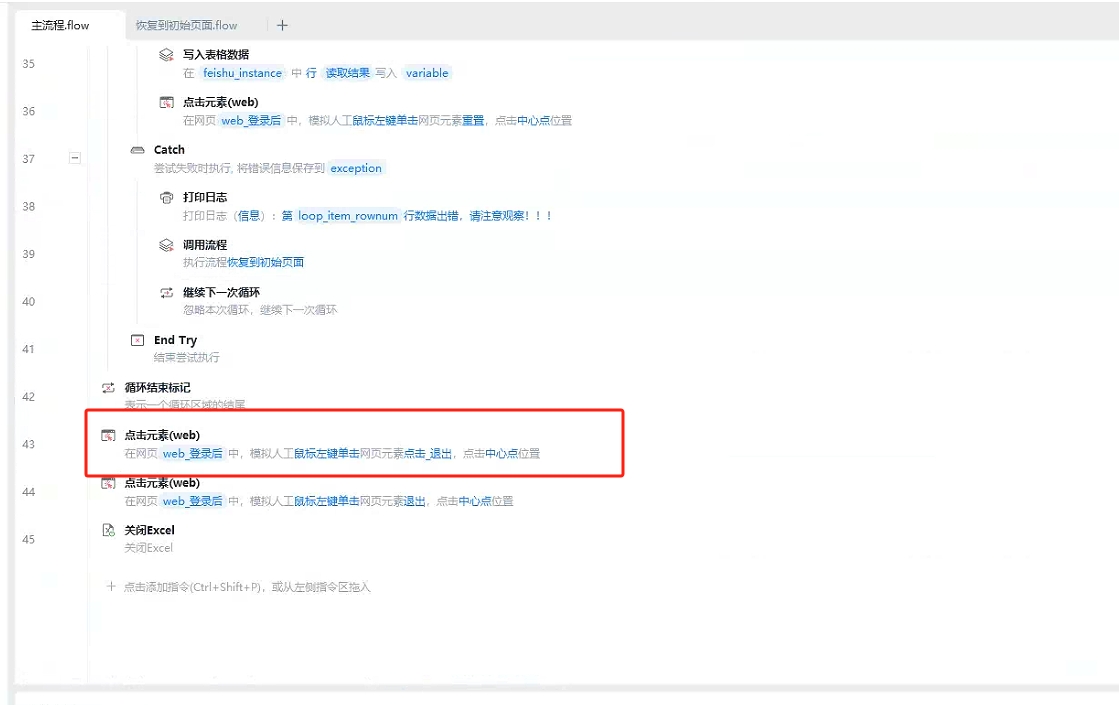Screen dimensions: 1119x705
Task: Click 退出 element link in line 44
Action: pos(415,501)
